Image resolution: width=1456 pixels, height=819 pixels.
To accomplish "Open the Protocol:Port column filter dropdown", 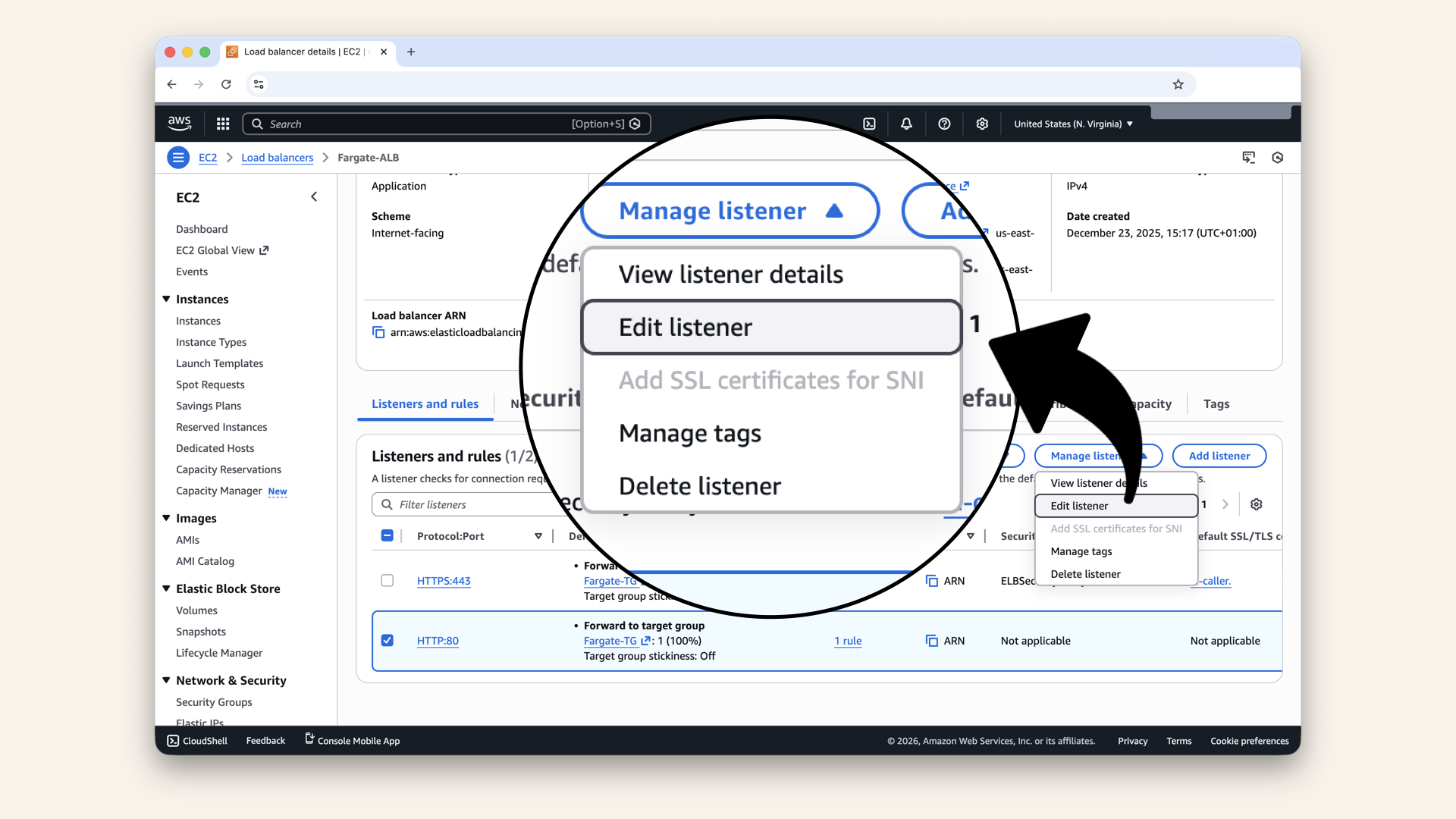I will click(538, 535).
